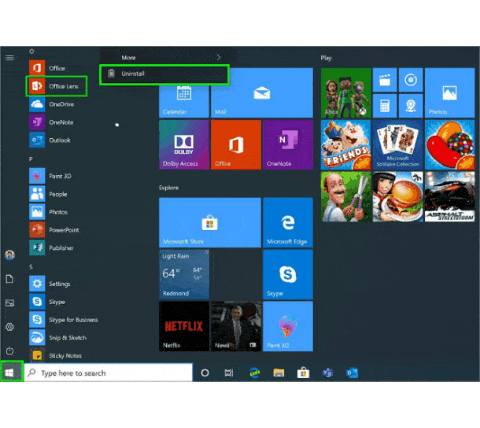Open Pictures from Start sidebar

pos(10,303)
